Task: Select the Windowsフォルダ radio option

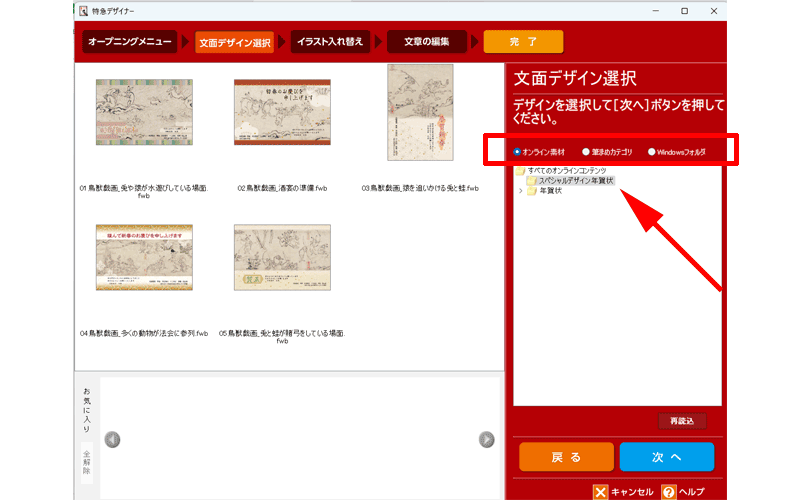Action: [652, 152]
